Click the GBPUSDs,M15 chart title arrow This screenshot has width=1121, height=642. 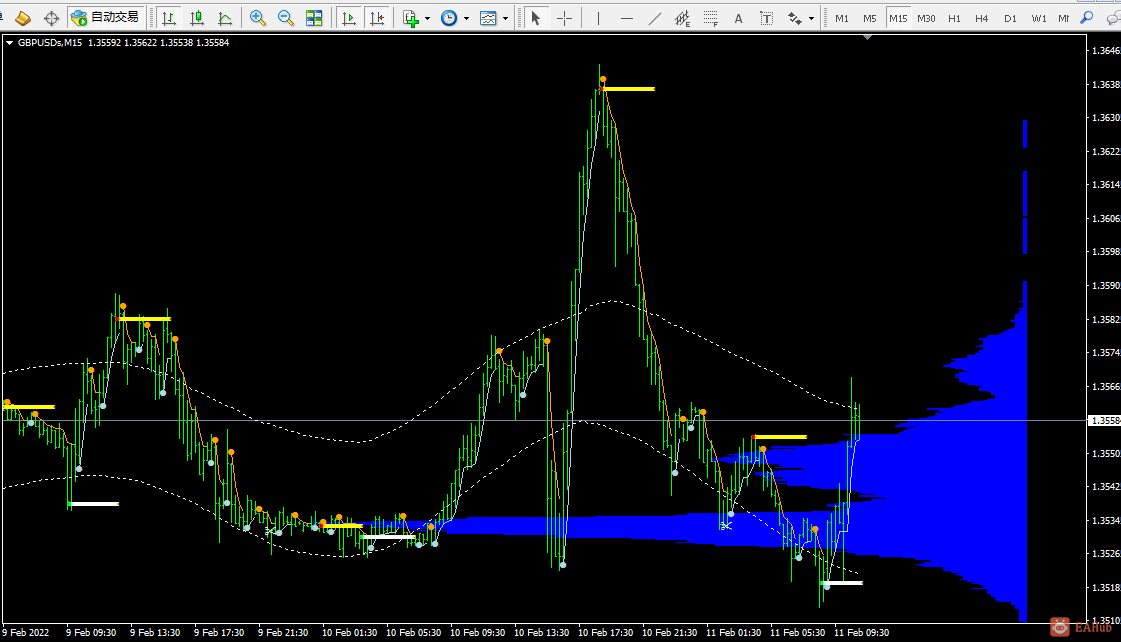10,42
